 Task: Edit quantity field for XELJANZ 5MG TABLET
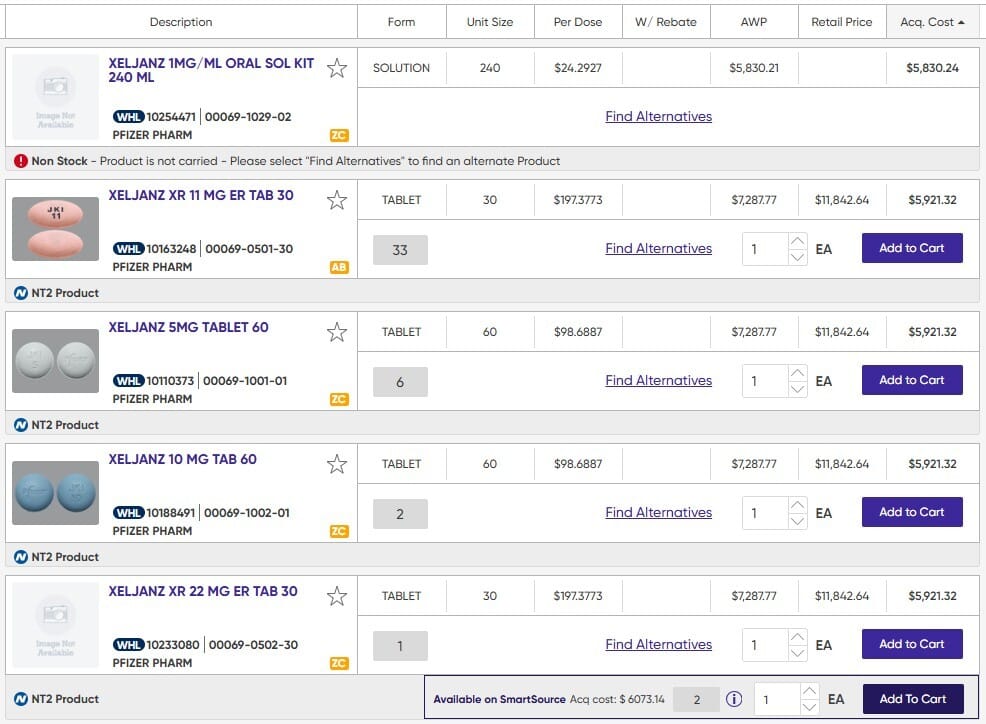coord(765,382)
